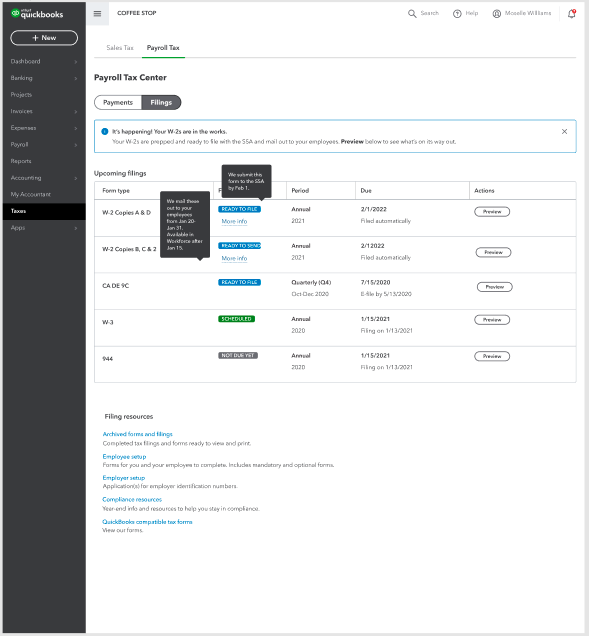
Task: Switch to the Payments toggle
Action: 118,102
